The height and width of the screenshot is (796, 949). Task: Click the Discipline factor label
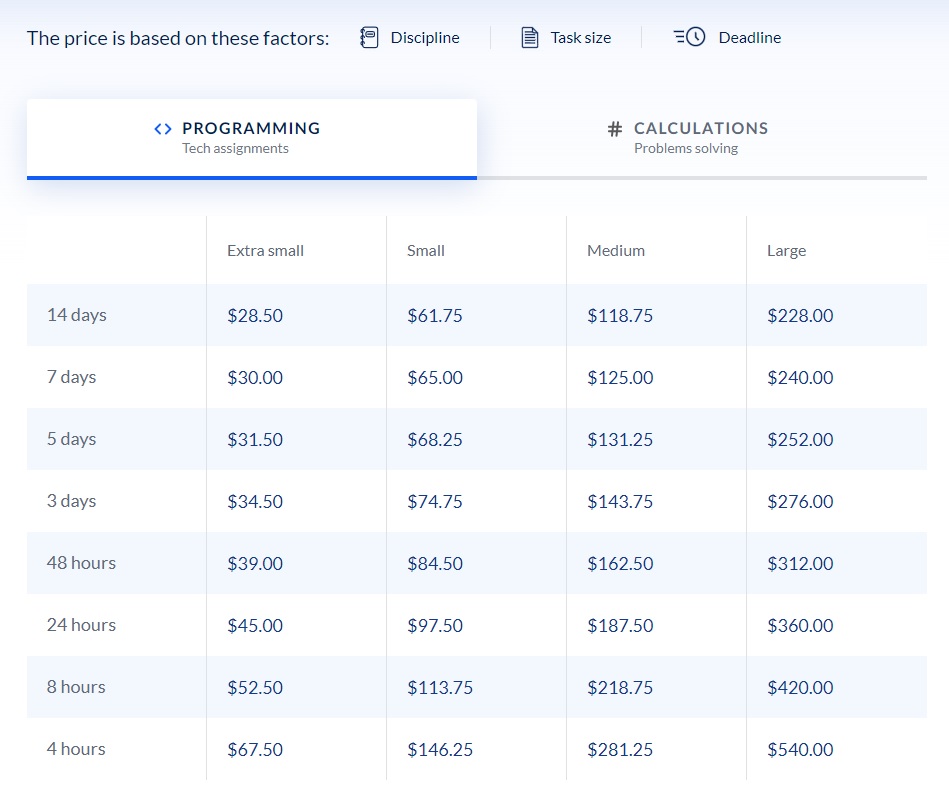425,38
